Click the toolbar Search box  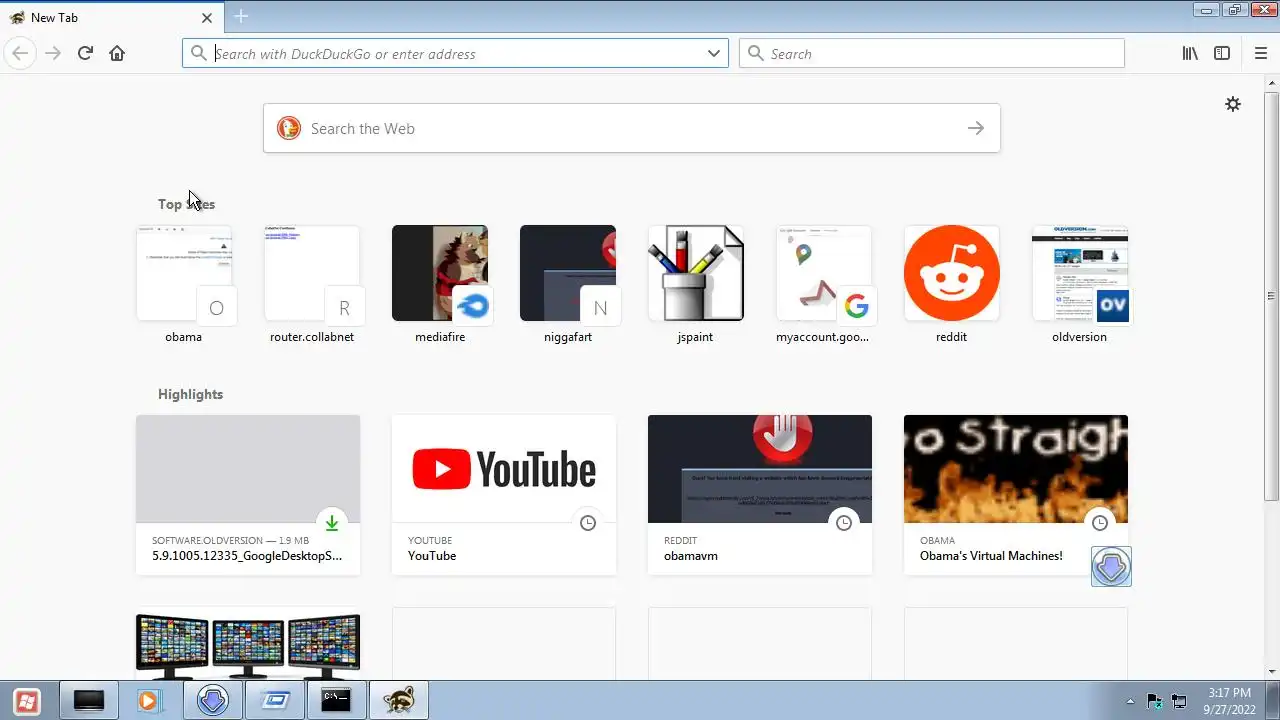[x=932, y=53]
